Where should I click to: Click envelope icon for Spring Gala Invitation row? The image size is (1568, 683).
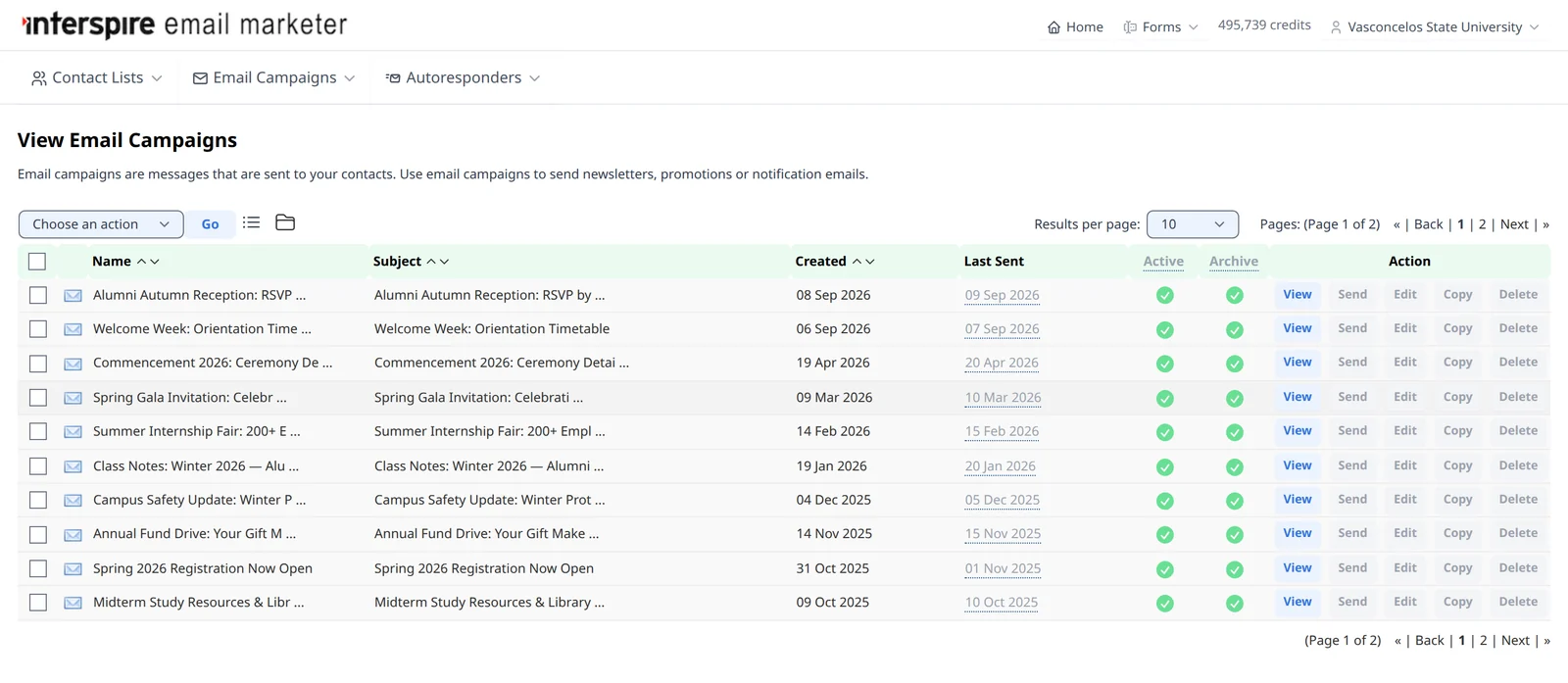tap(73, 398)
